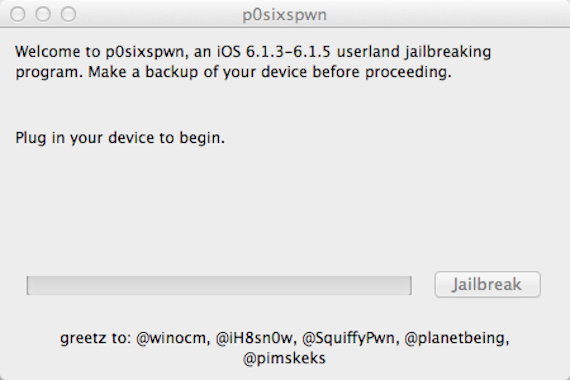The height and width of the screenshot is (380, 570).
Task: Click 'userland jailbreaking' in the welcome message
Action: [414, 52]
